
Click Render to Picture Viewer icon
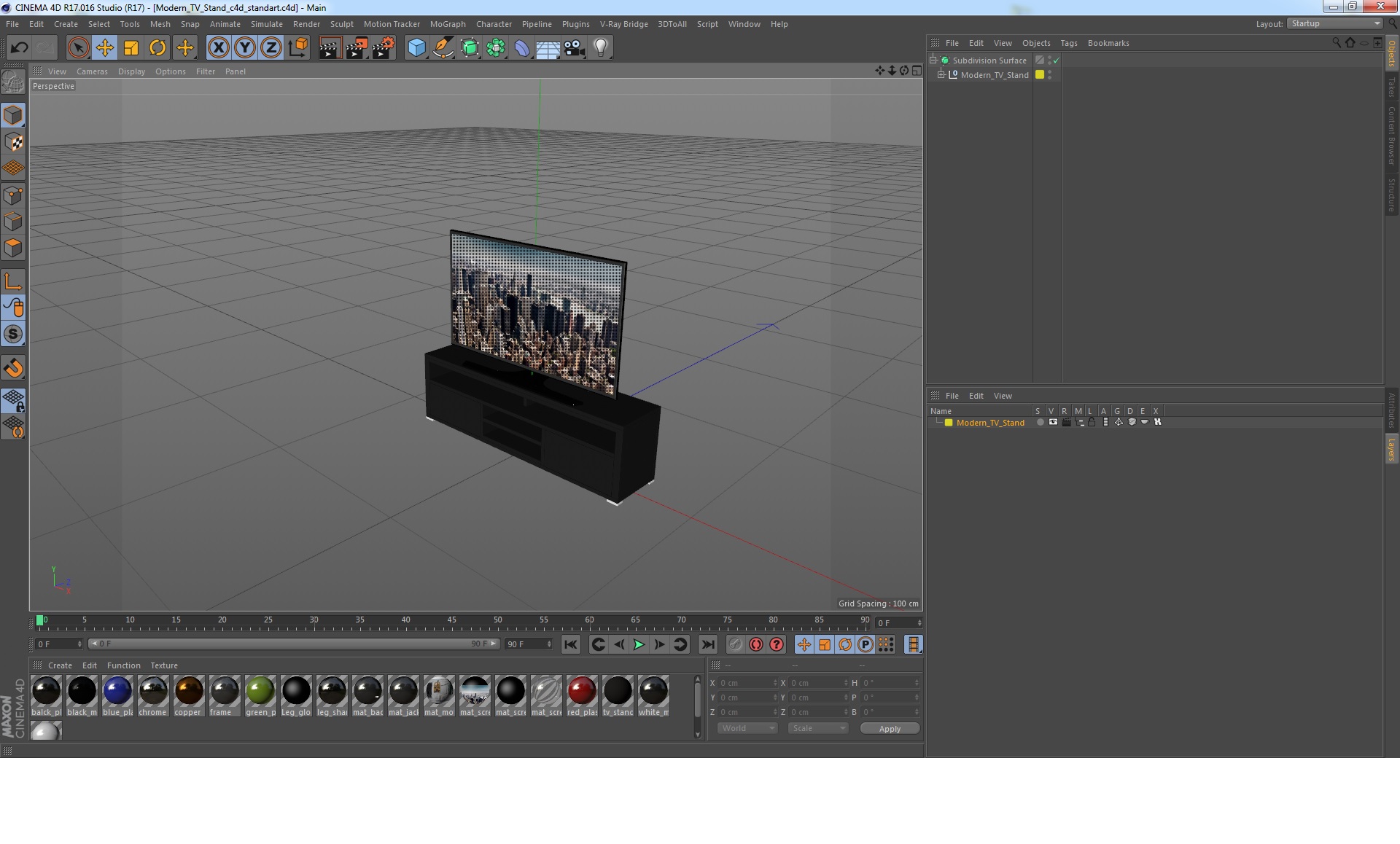(357, 48)
